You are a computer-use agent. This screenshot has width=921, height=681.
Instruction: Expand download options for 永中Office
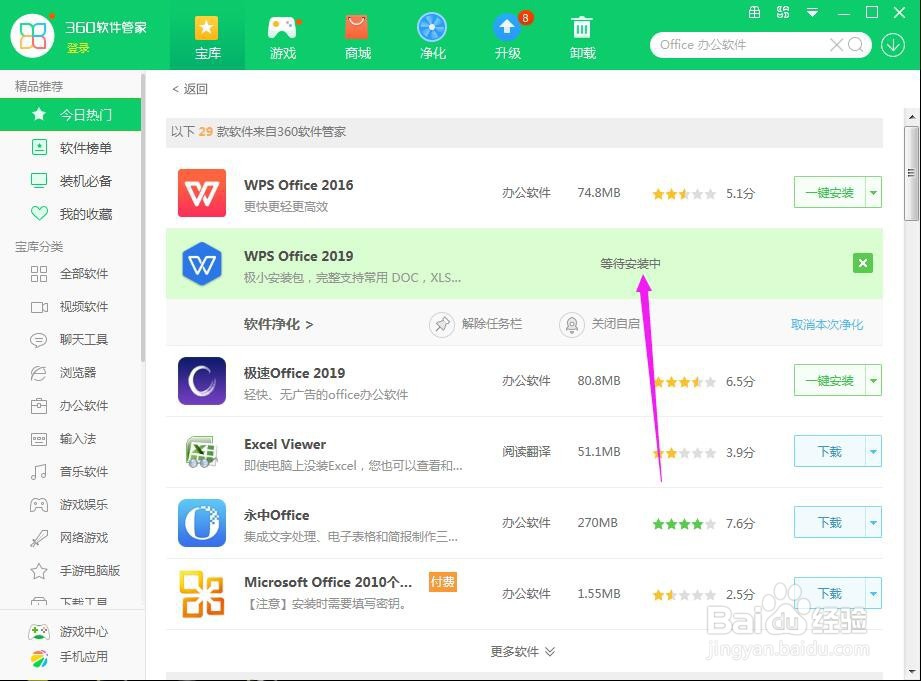coord(873,522)
